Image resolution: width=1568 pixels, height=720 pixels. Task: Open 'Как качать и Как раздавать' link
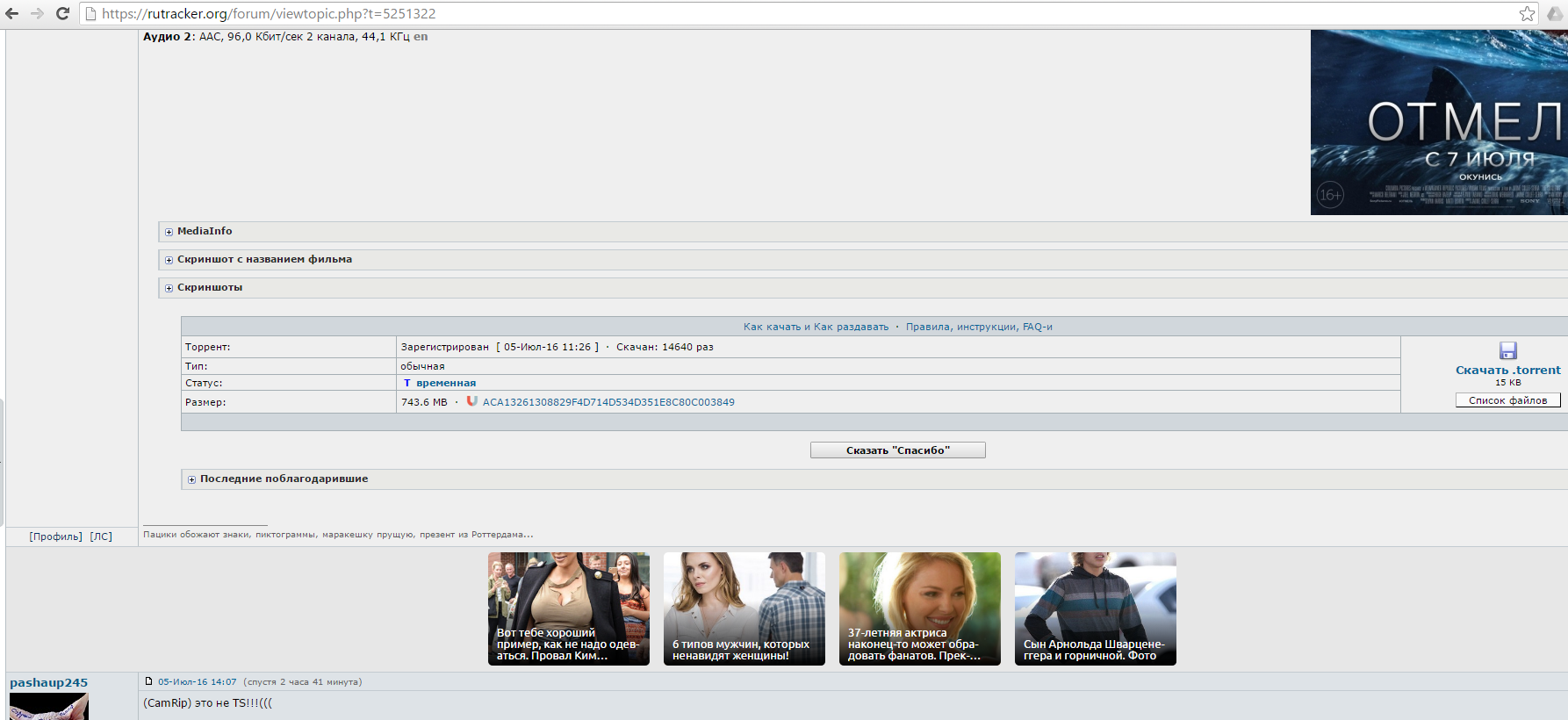pos(816,327)
